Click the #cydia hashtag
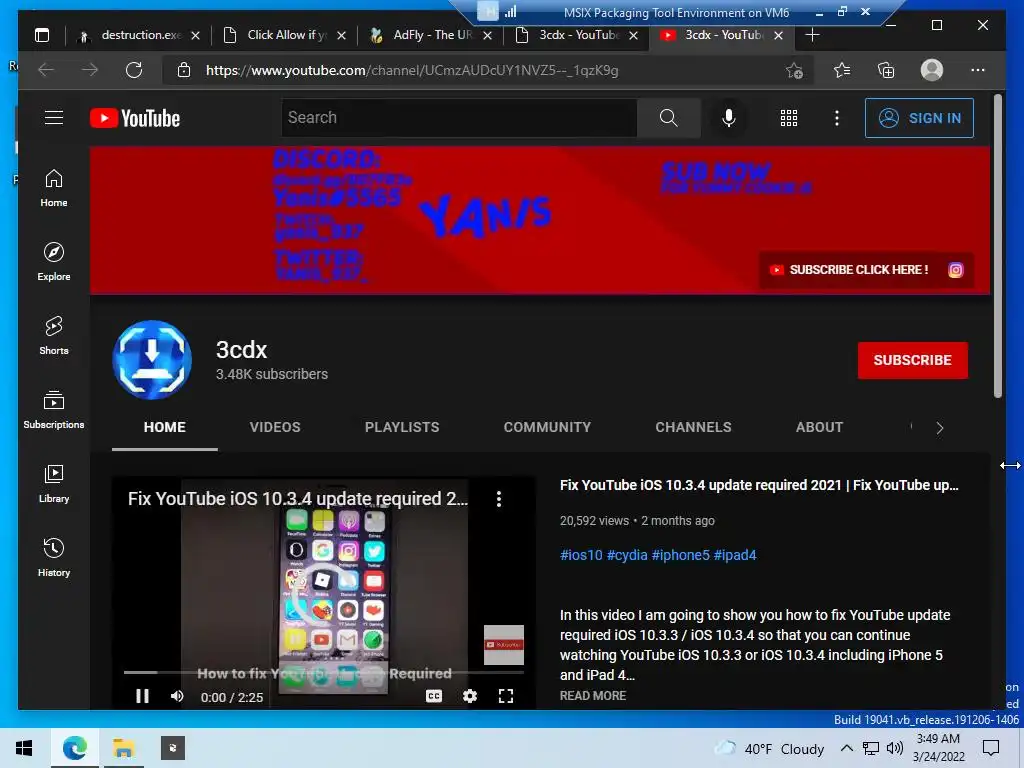The image size is (1024, 768). (627, 555)
